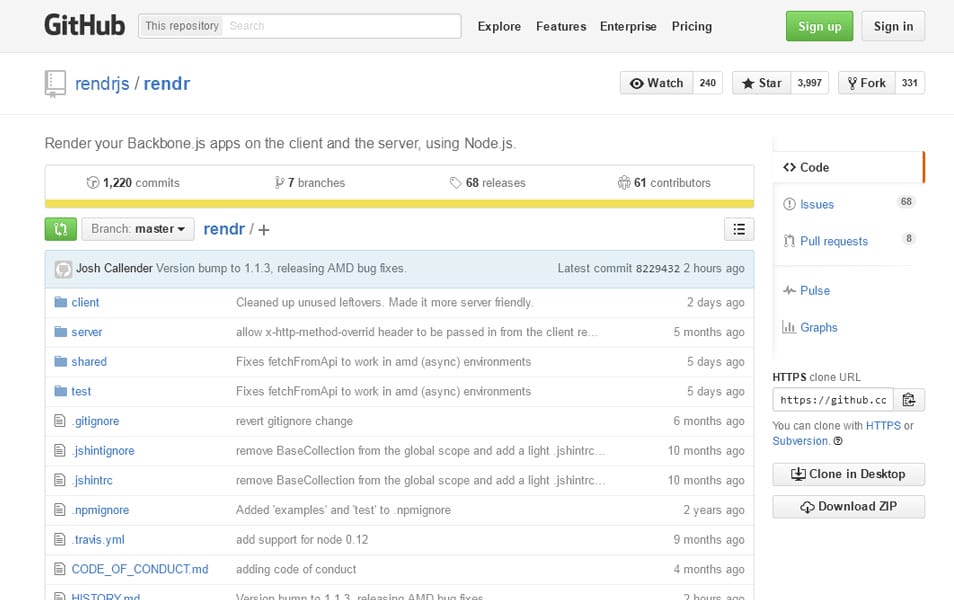Open the client folder
The width and height of the screenshot is (954, 600).
coord(85,302)
